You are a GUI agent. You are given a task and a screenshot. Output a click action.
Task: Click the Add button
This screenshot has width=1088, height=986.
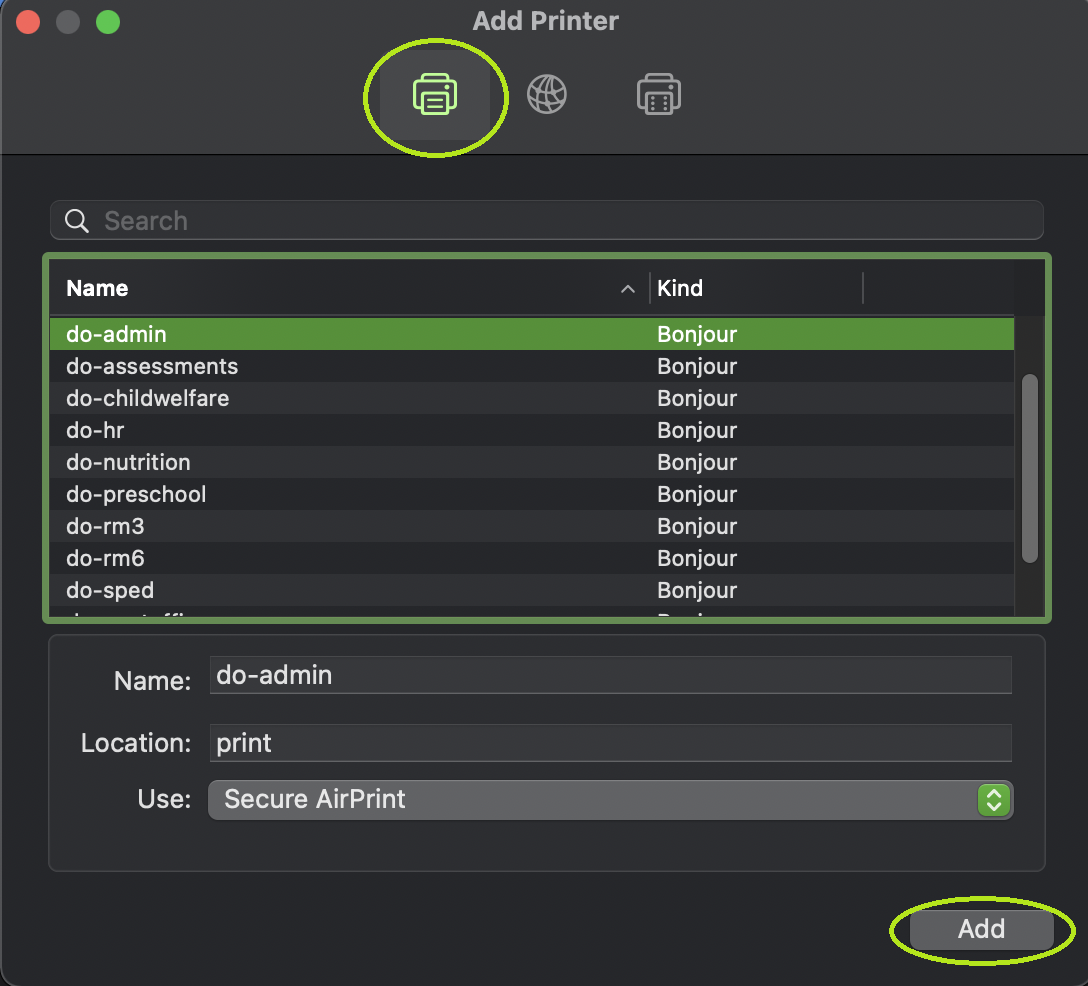tap(981, 929)
